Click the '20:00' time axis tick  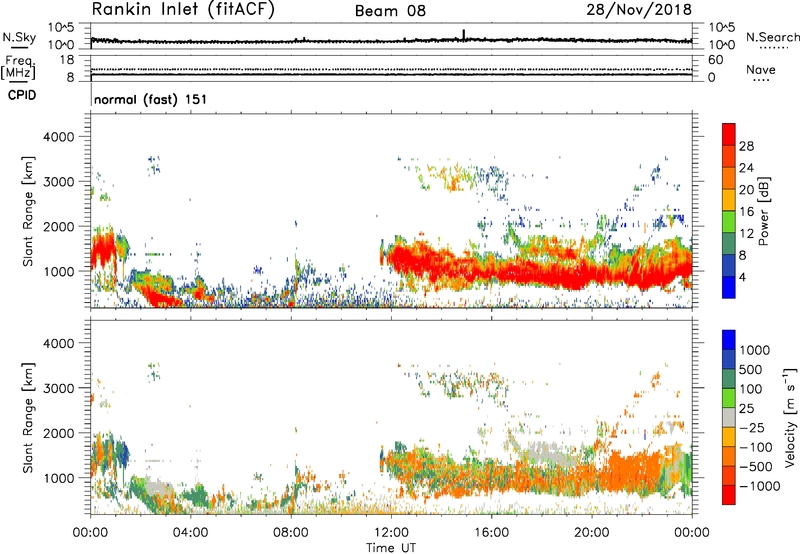[591, 533]
